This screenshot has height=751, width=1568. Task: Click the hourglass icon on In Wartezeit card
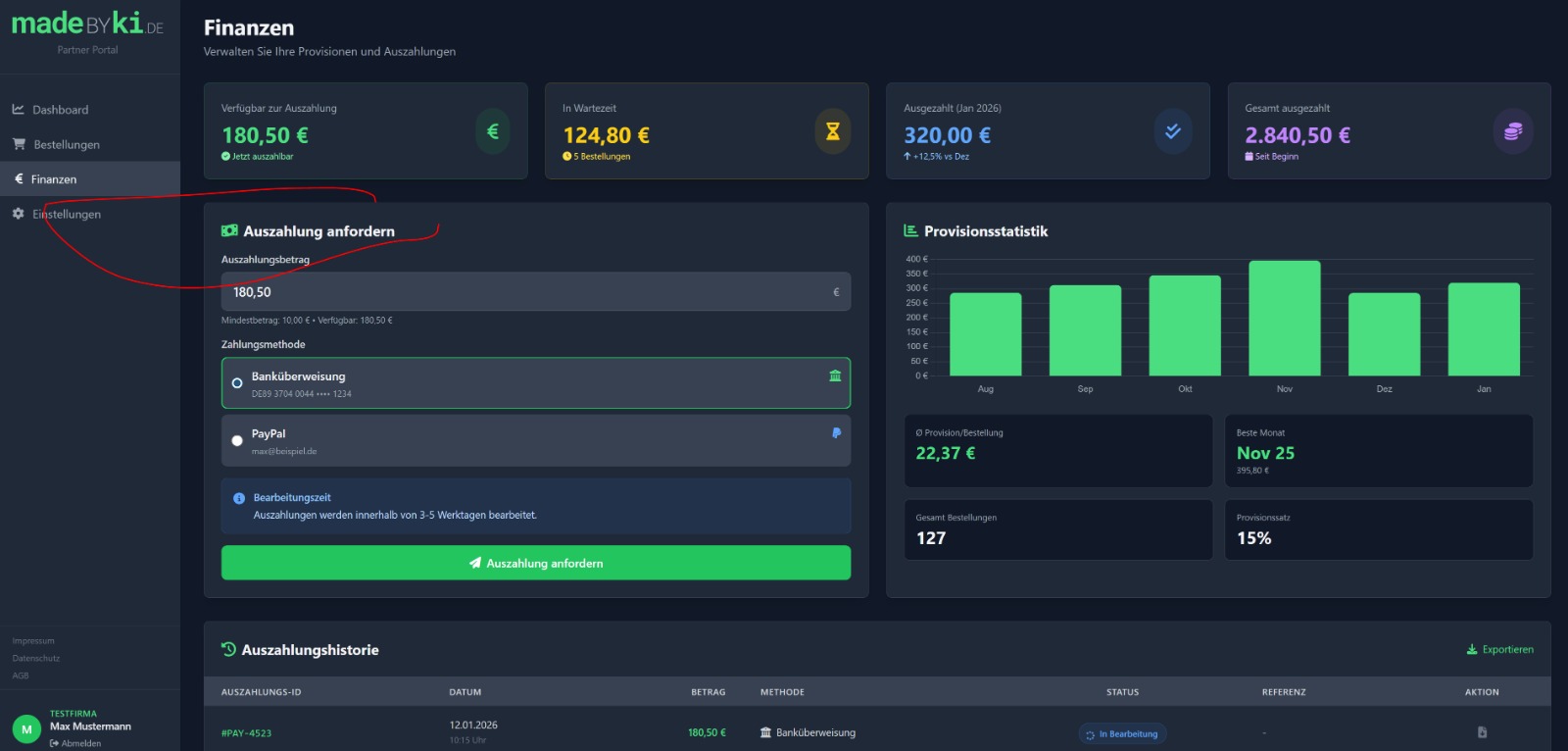[833, 131]
